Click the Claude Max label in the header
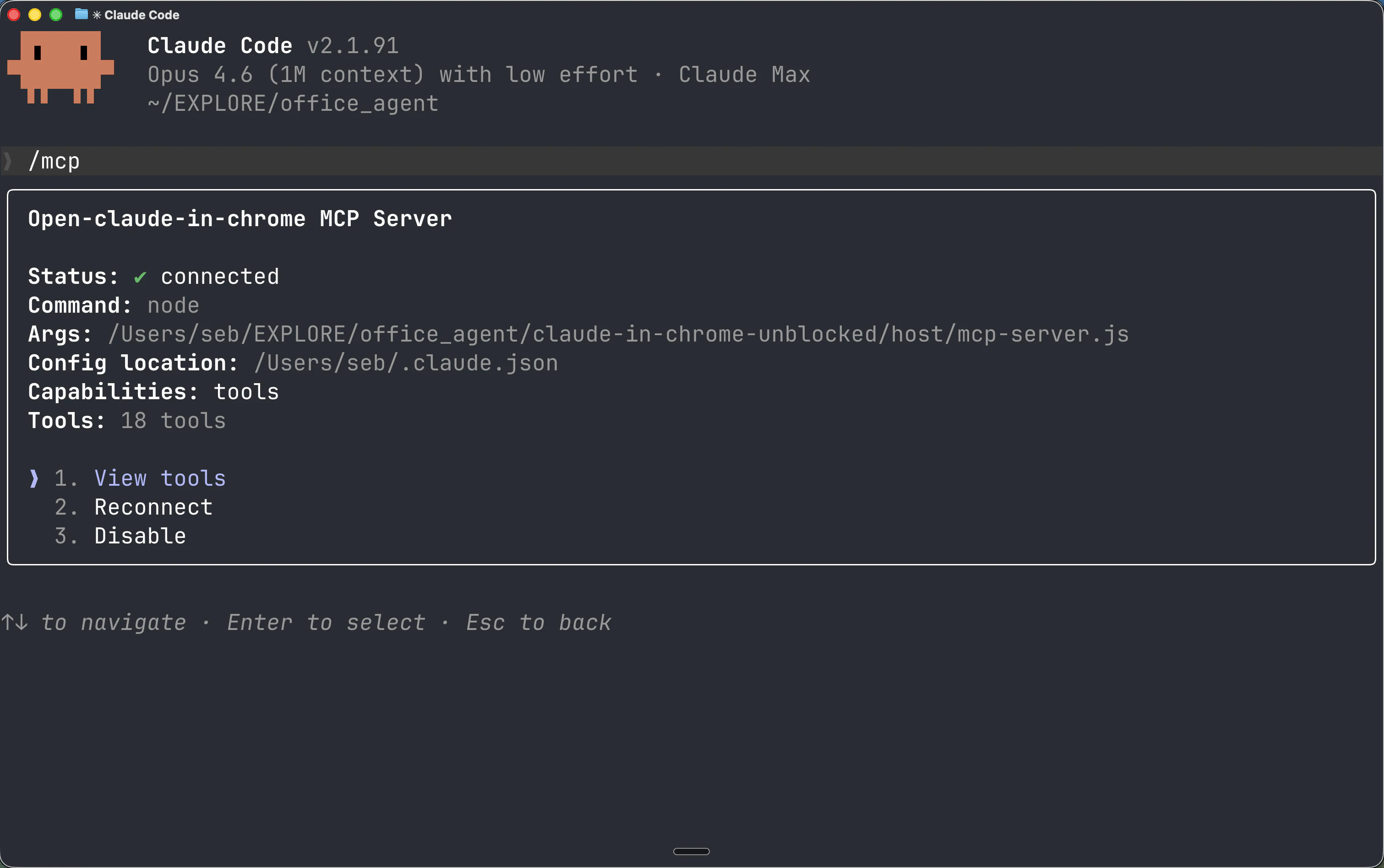This screenshot has height=868, width=1384. pos(743,74)
